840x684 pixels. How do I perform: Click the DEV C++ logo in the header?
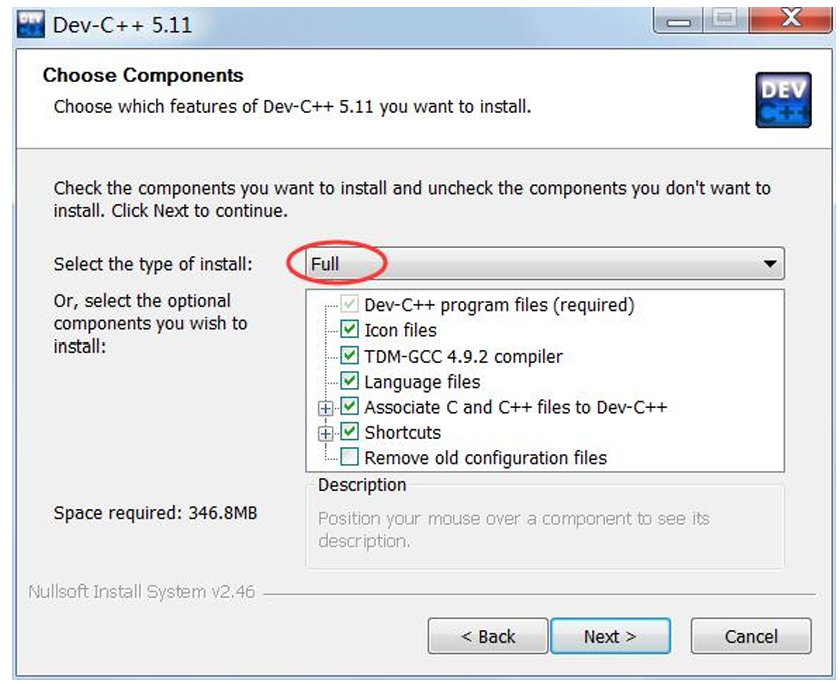pos(784,99)
